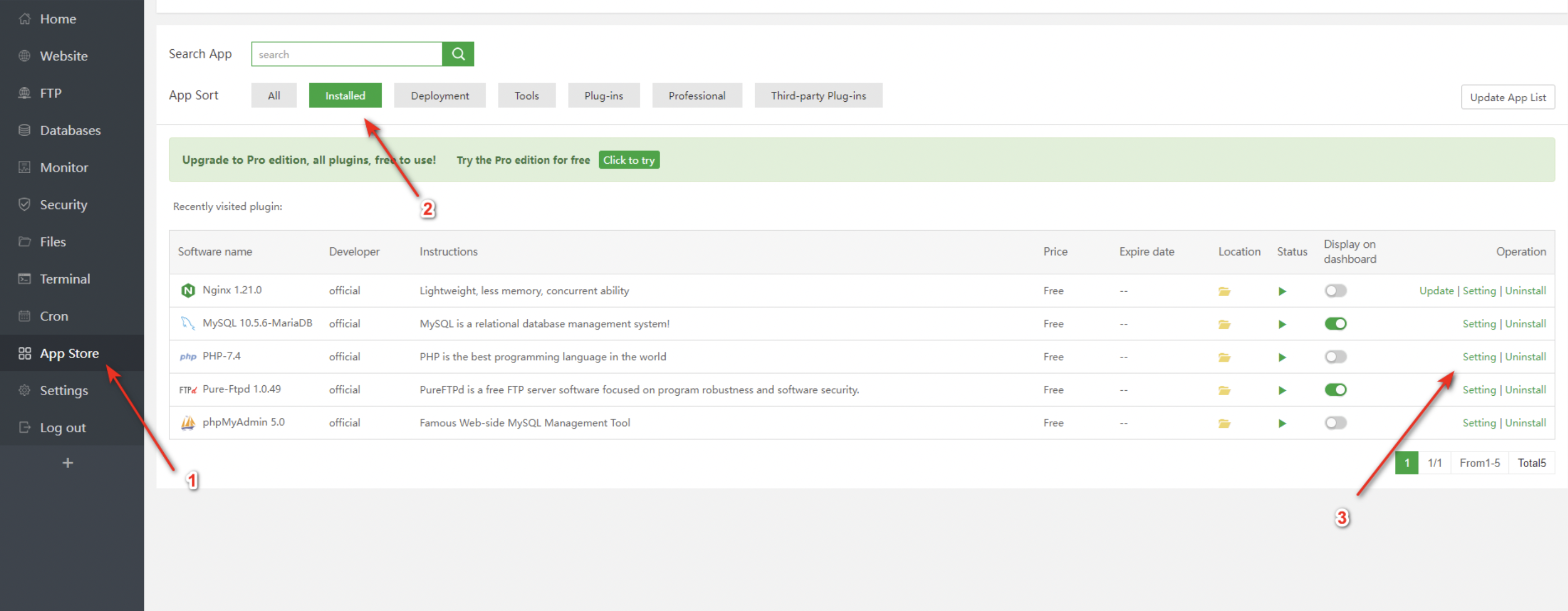This screenshot has height=611, width=1568.
Task: Click the phpMyAdmin 5.0 software name
Action: tap(243, 422)
